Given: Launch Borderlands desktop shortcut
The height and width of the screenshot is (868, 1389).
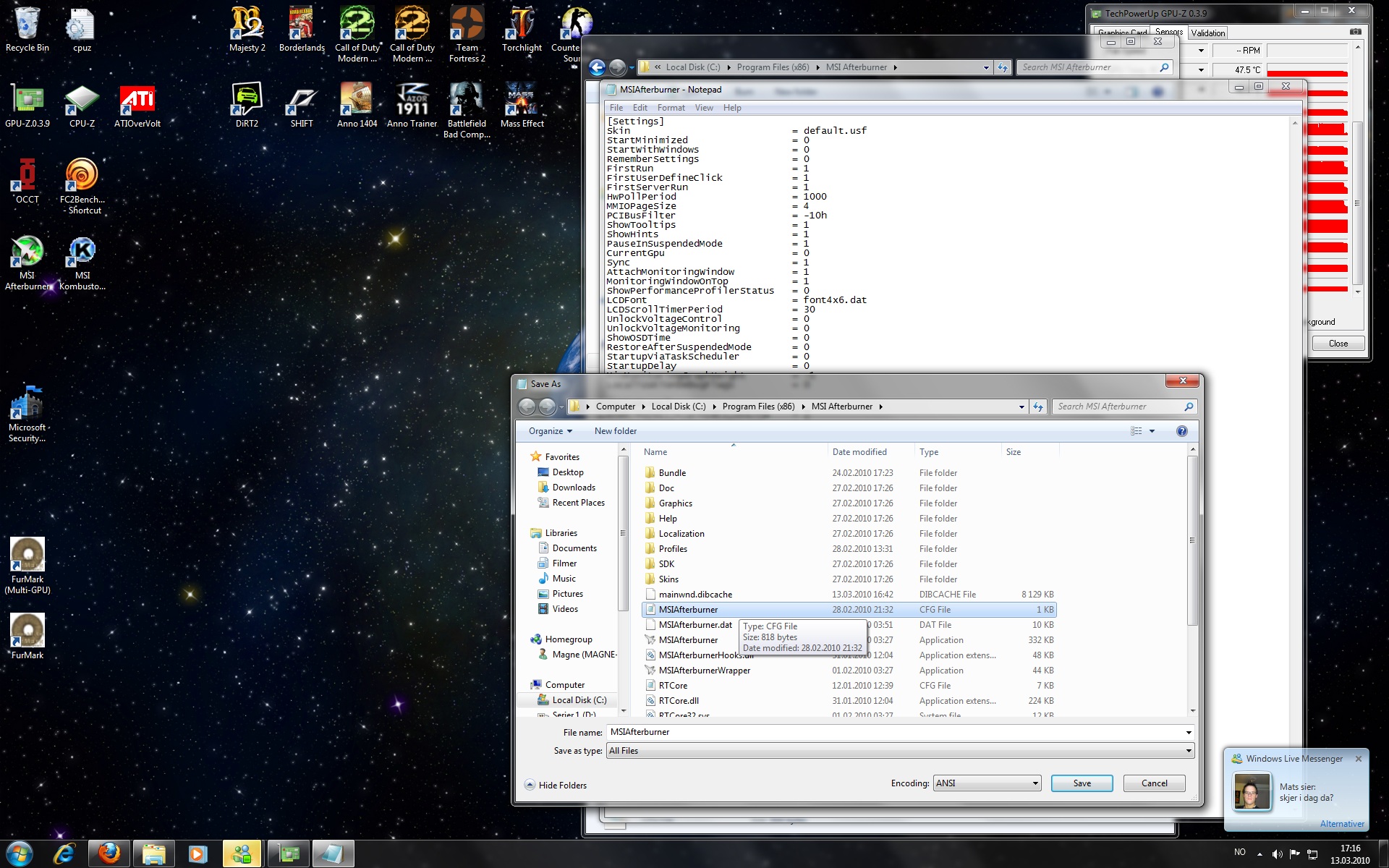Looking at the screenshot, I should 302,29.
